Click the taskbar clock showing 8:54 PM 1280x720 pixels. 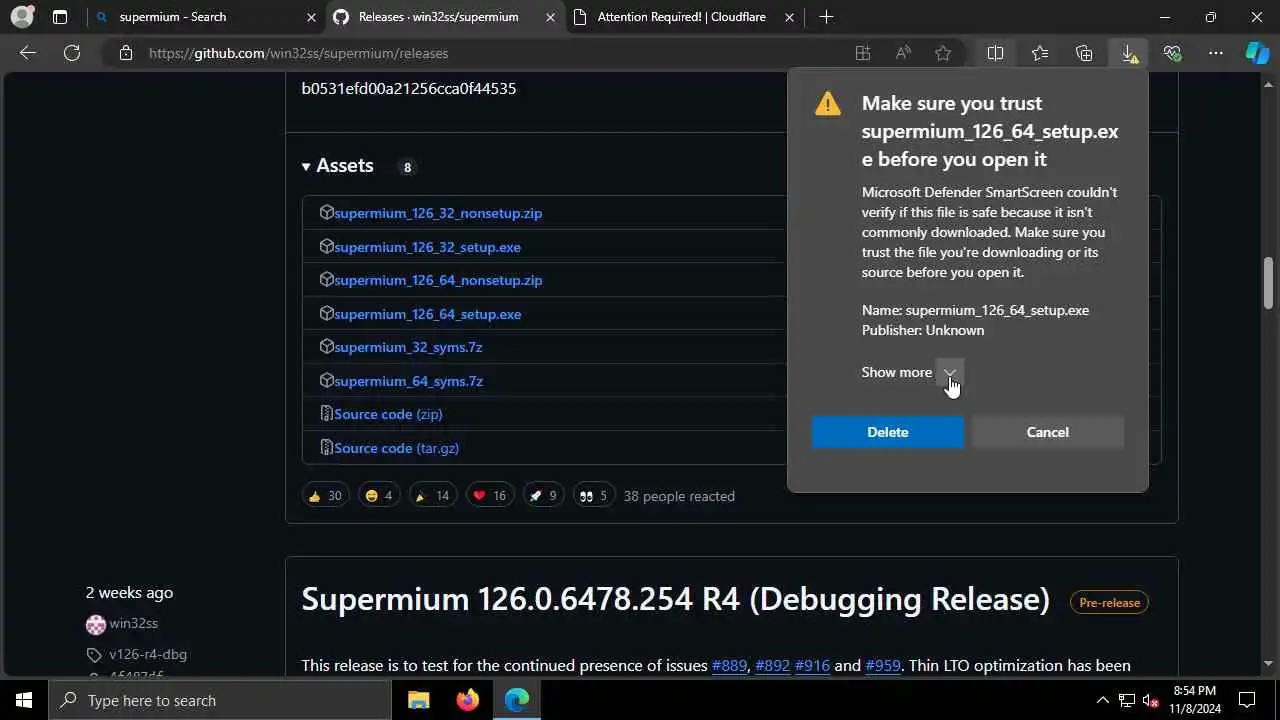[1195, 700]
